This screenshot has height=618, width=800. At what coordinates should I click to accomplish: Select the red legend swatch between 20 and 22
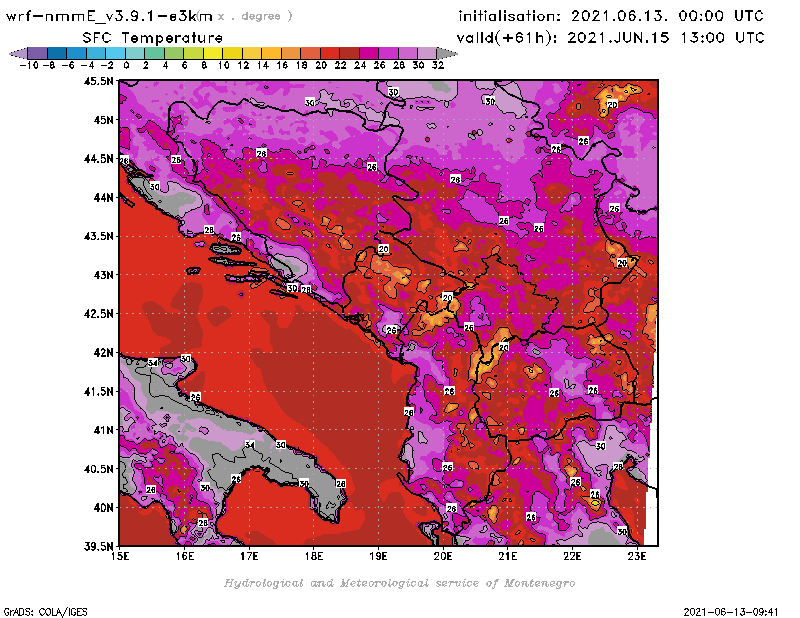[329, 53]
